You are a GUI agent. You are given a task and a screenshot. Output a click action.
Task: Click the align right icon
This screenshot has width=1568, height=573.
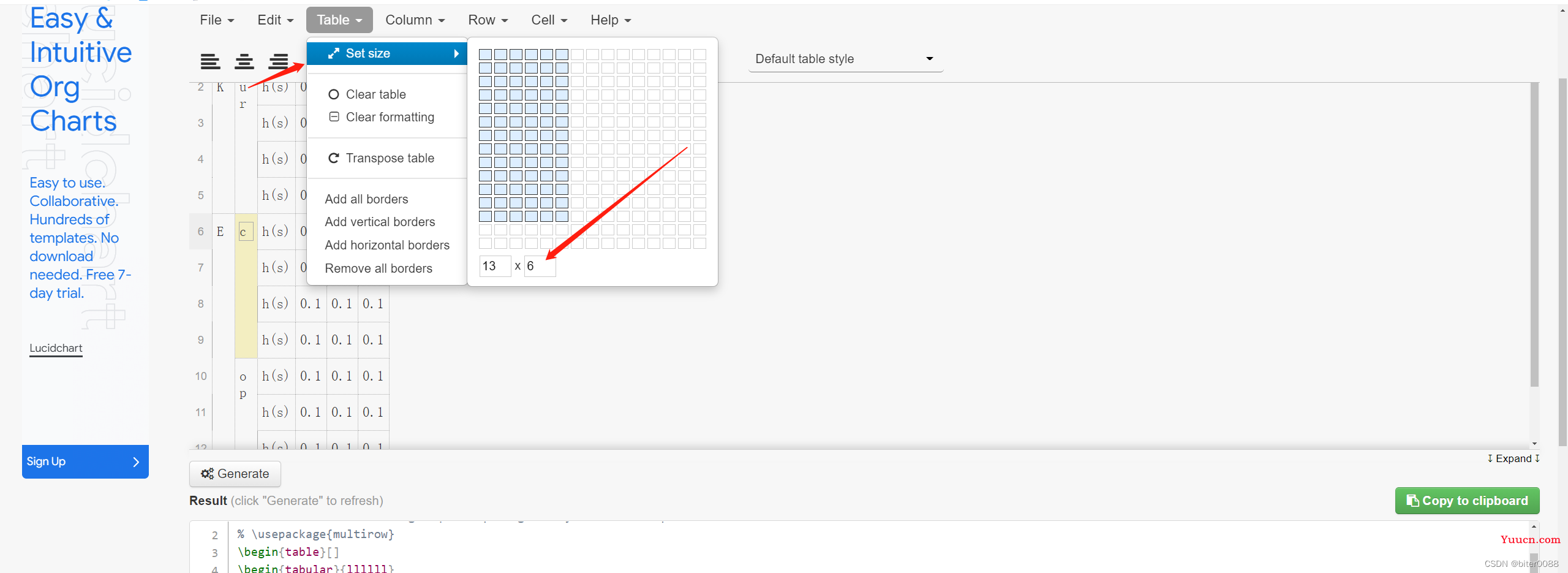click(x=279, y=61)
